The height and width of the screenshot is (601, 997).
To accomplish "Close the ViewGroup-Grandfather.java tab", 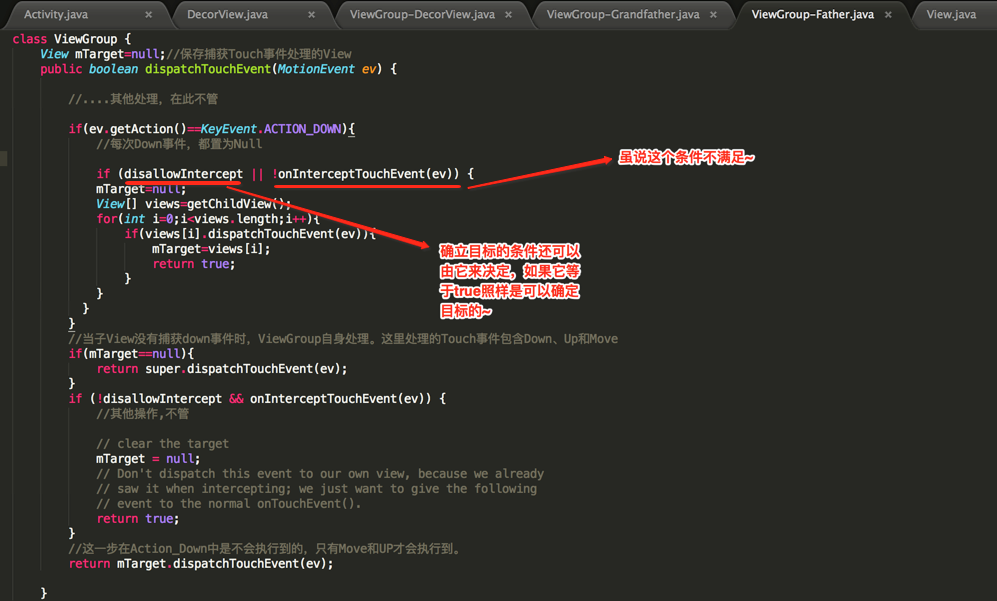I will tap(713, 15).
